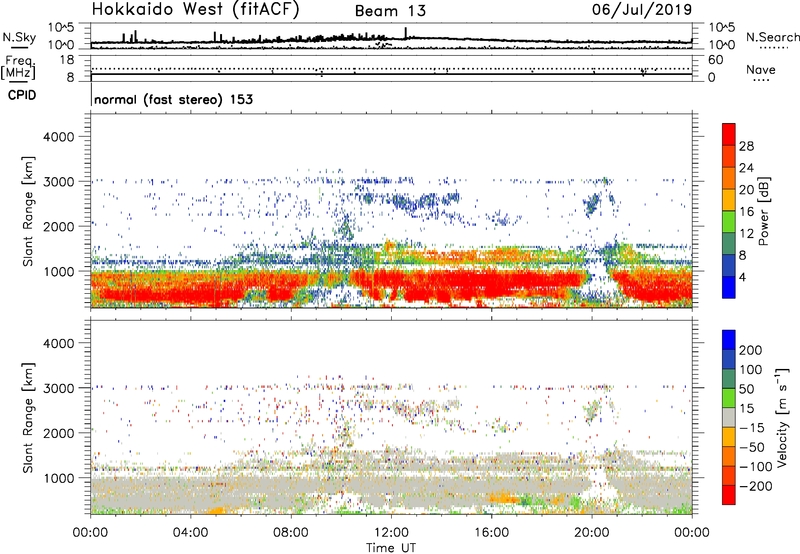800x554 pixels.
Task: Pick the bright blue top Velocity colorbar segment
Action: pos(729,340)
